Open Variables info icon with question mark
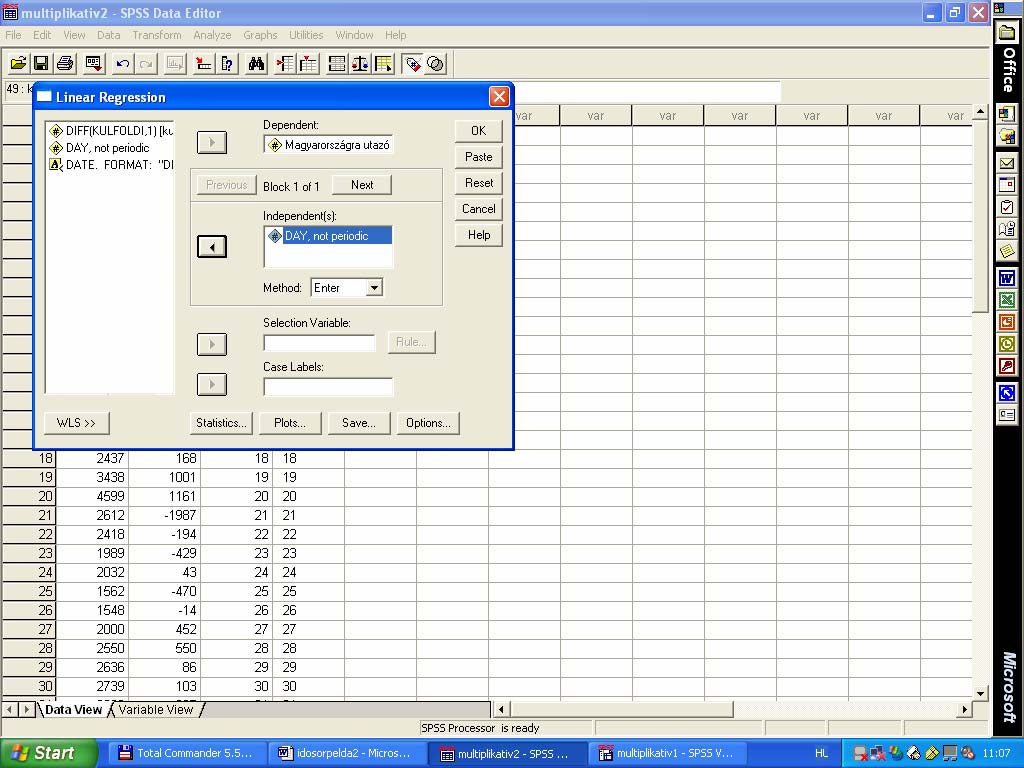 point(227,63)
